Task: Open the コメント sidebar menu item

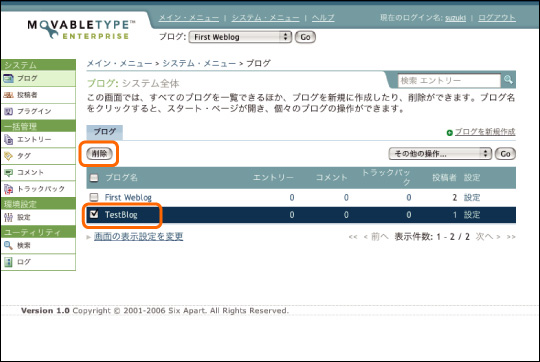Action: pos(39,172)
